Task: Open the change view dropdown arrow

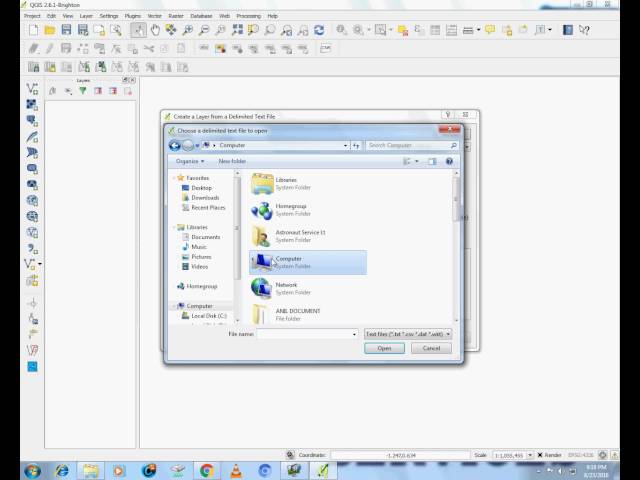Action: pos(417,162)
